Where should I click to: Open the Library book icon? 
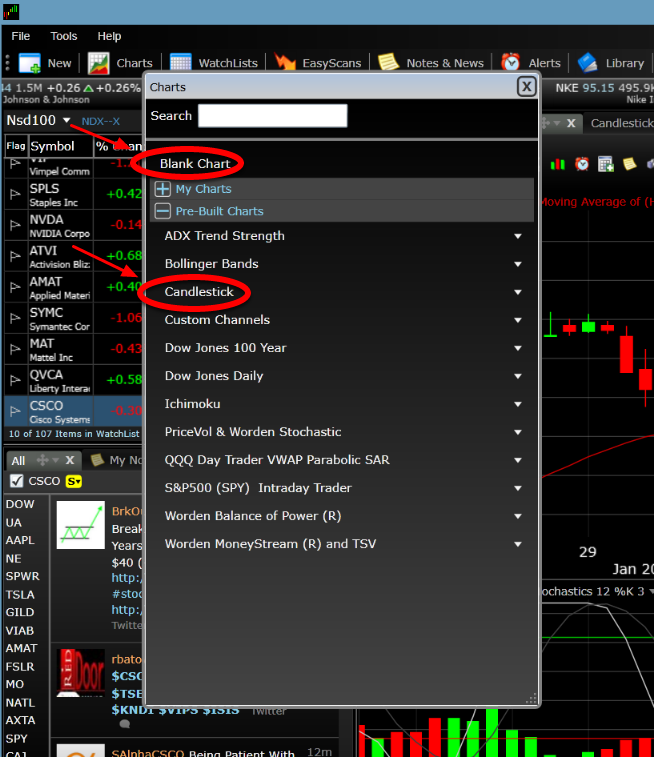[587, 63]
